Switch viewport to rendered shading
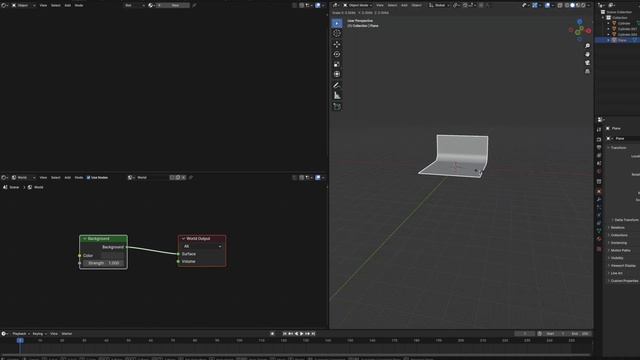This screenshot has width=640, height=360. (584, 5)
